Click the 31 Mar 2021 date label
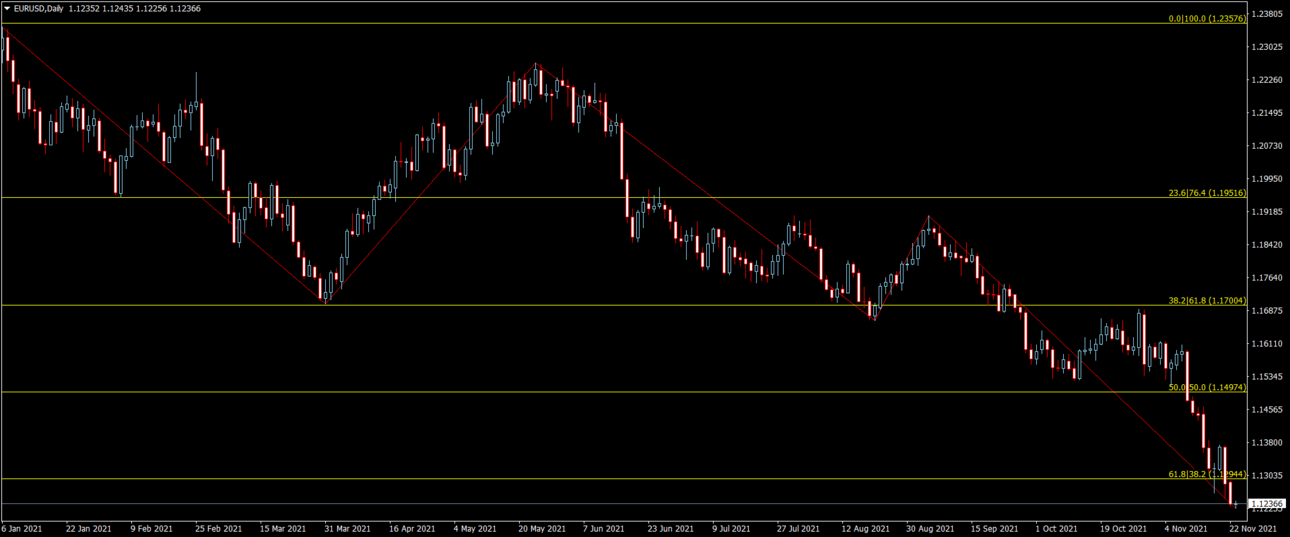This screenshot has width=1290, height=537. 347,528
